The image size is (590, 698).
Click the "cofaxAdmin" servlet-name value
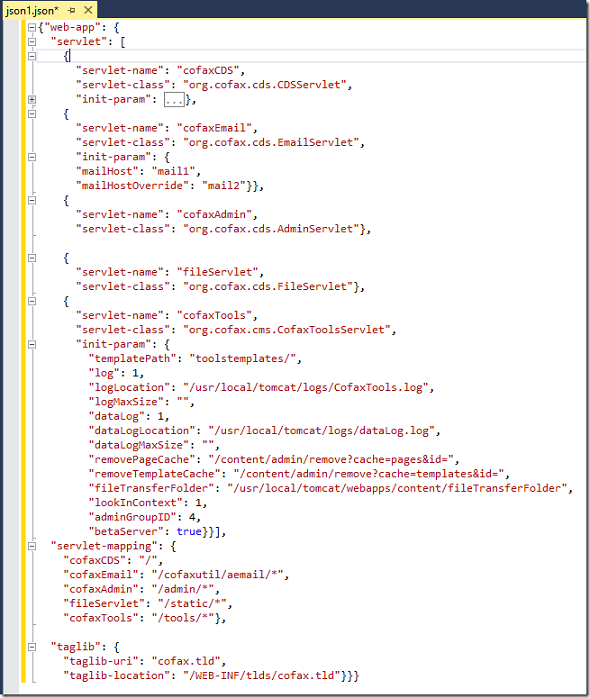coord(215,215)
